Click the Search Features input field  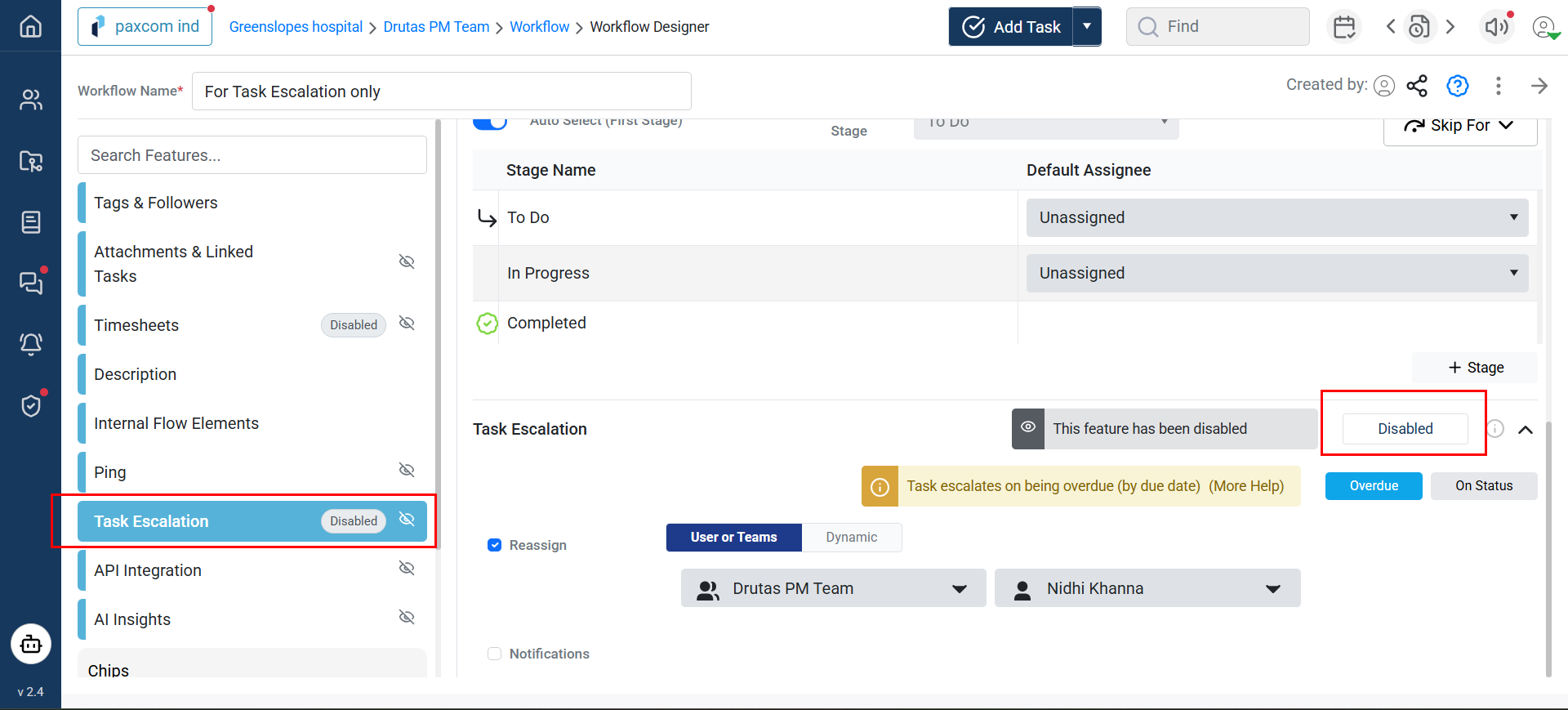(x=252, y=155)
